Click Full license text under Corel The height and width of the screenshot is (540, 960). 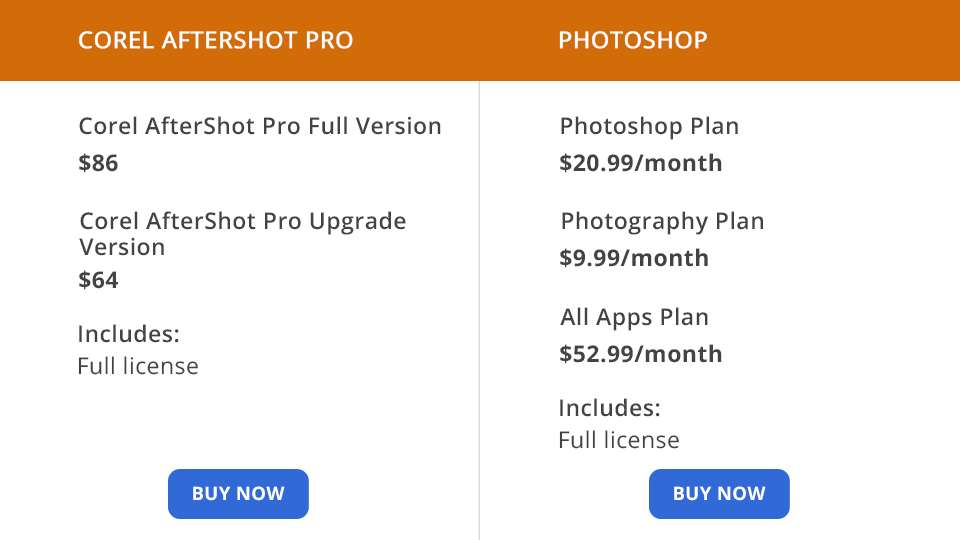[x=138, y=366]
